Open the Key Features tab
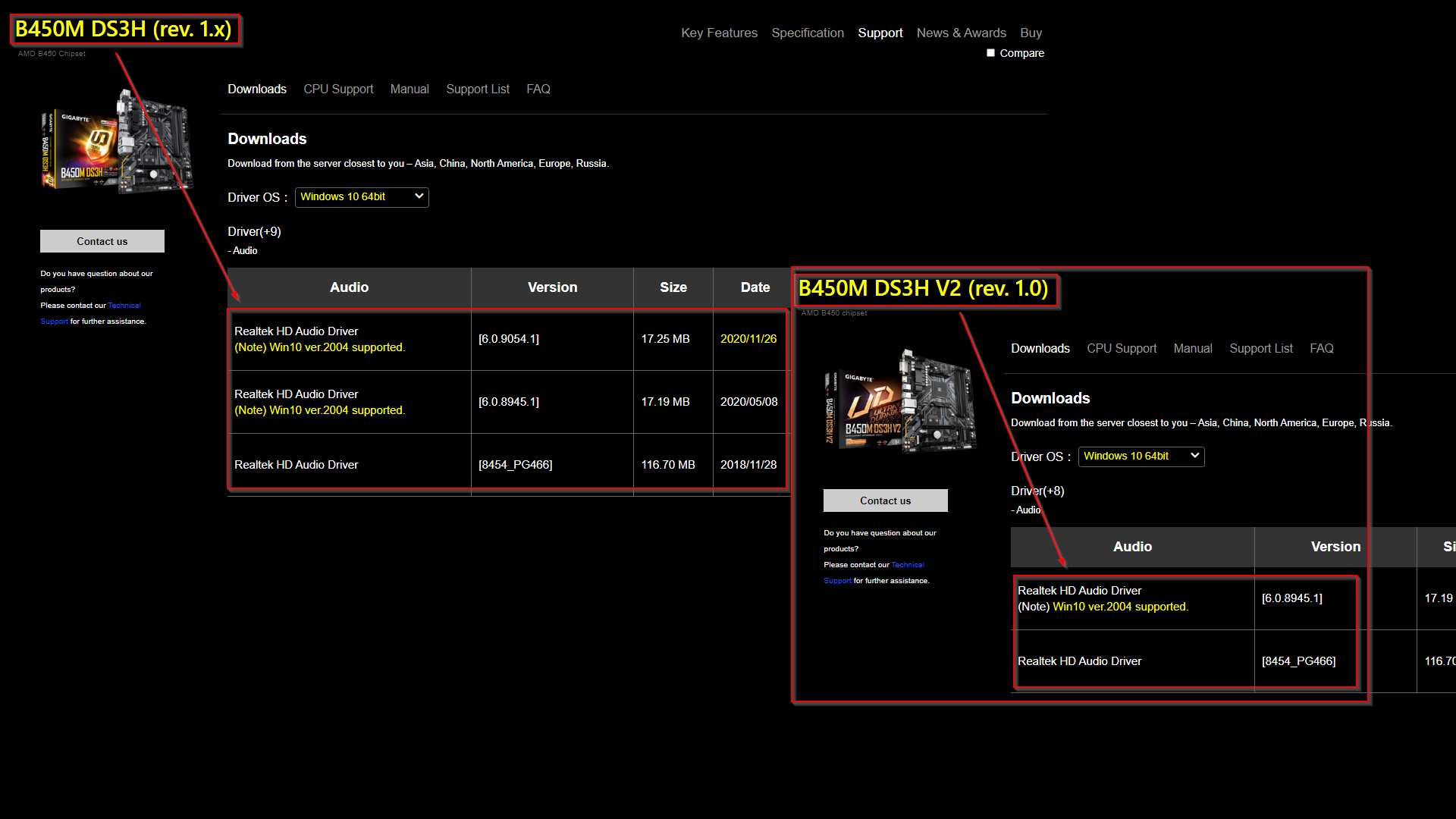1456x819 pixels. pyautogui.click(x=719, y=33)
